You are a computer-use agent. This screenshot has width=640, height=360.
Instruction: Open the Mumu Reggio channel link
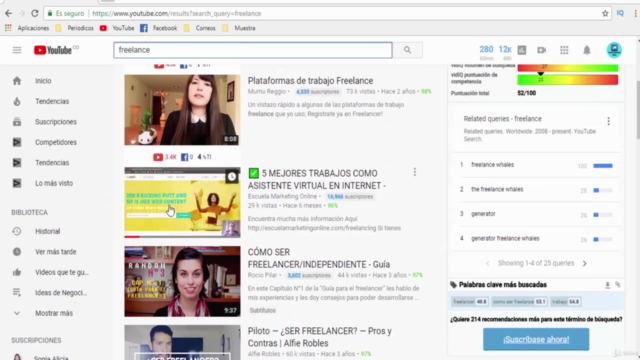point(267,91)
